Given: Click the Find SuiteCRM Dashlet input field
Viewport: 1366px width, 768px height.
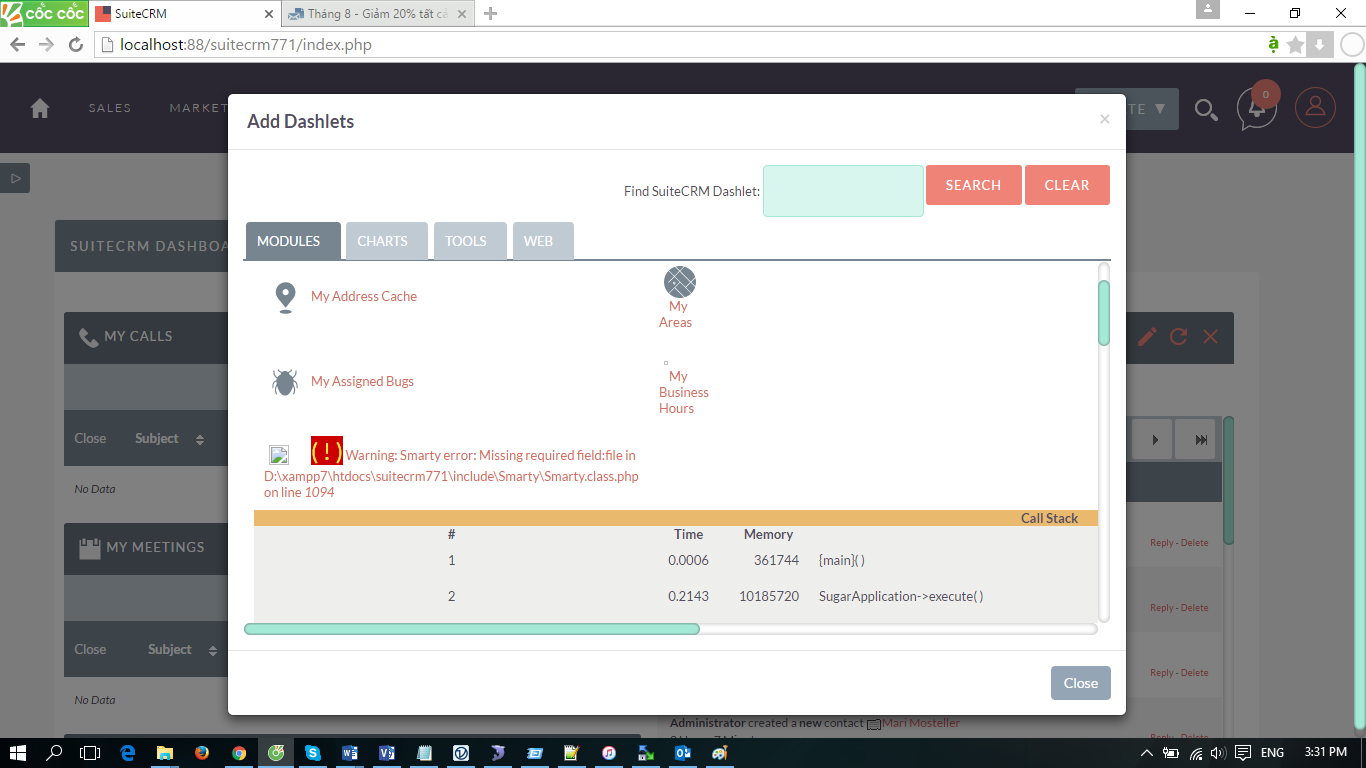Looking at the screenshot, I should (x=843, y=191).
